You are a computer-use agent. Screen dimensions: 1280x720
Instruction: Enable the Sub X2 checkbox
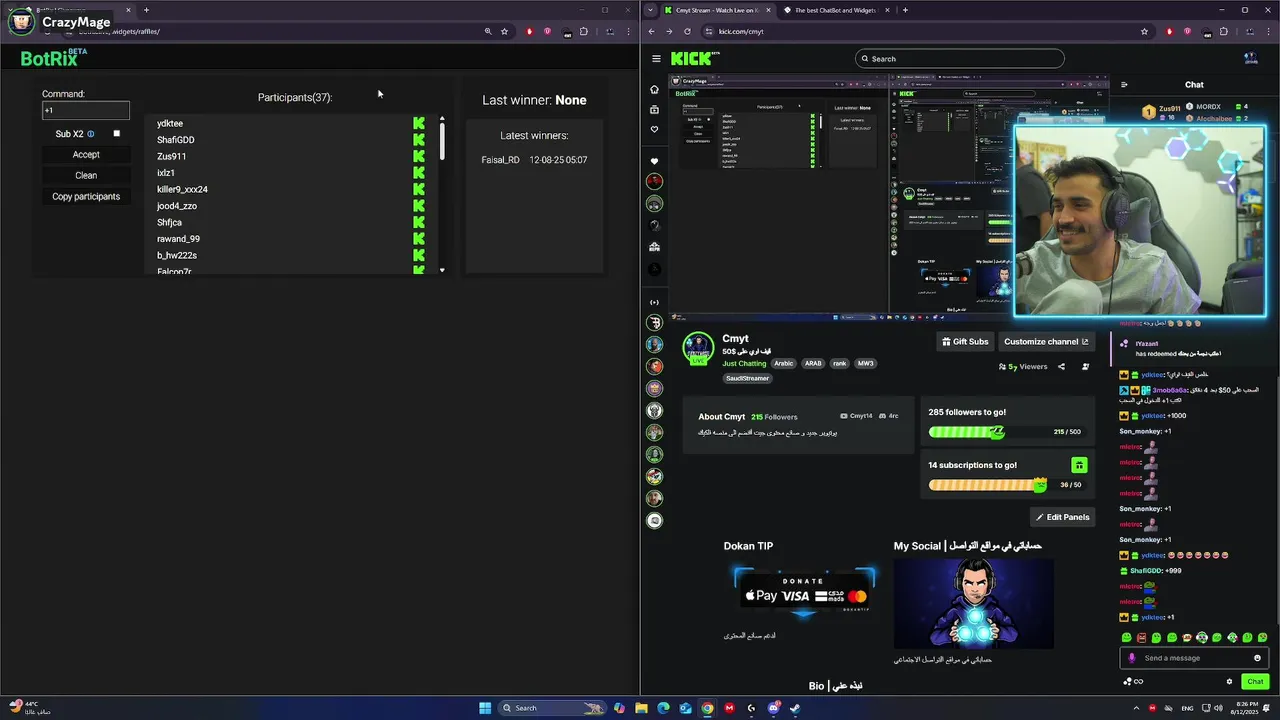pyautogui.click(x=116, y=134)
